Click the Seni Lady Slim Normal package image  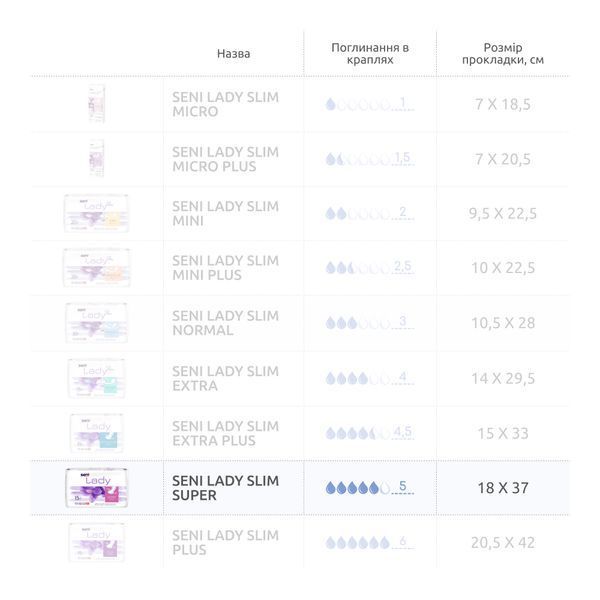[x=96, y=323]
